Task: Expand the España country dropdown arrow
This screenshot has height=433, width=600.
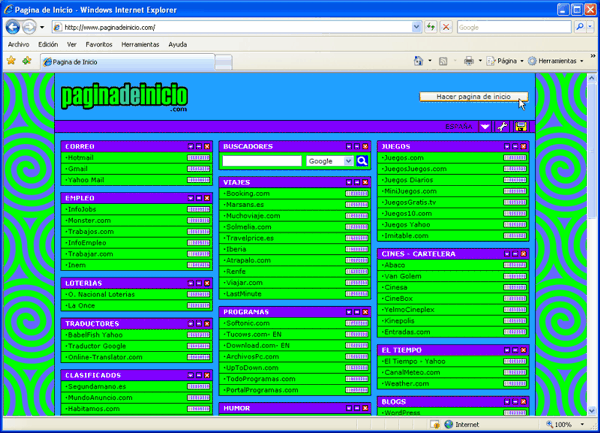Action: coord(485,127)
